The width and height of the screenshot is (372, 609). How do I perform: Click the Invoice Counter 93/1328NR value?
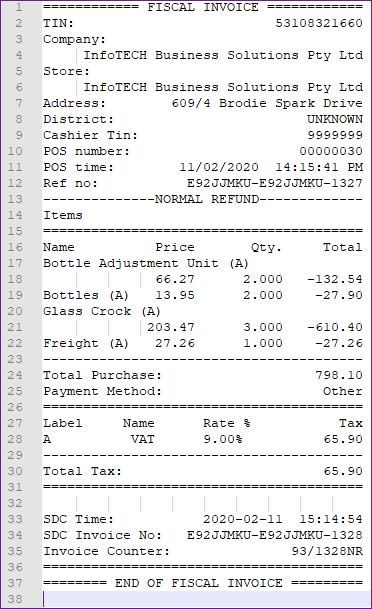click(x=327, y=551)
